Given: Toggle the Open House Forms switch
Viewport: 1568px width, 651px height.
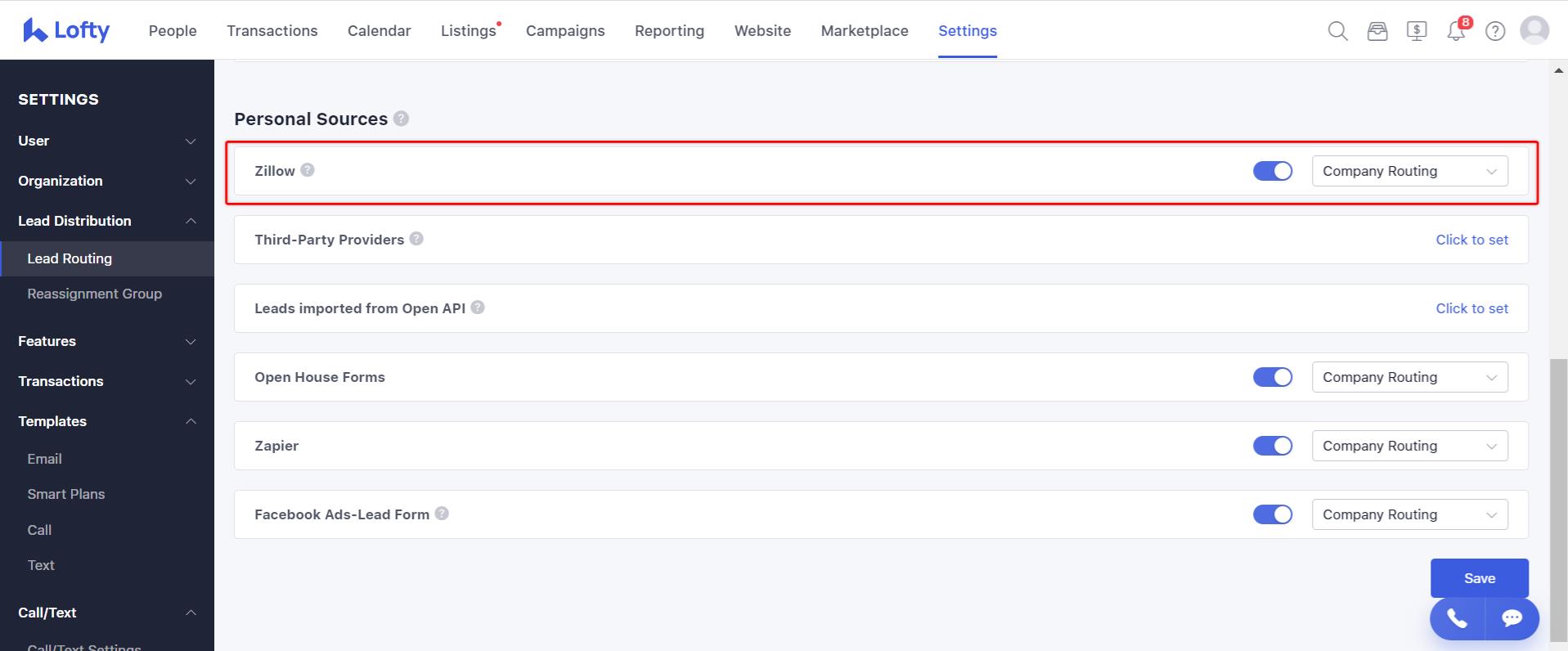Looking at the screenshot, I should tap(1273, 377).
